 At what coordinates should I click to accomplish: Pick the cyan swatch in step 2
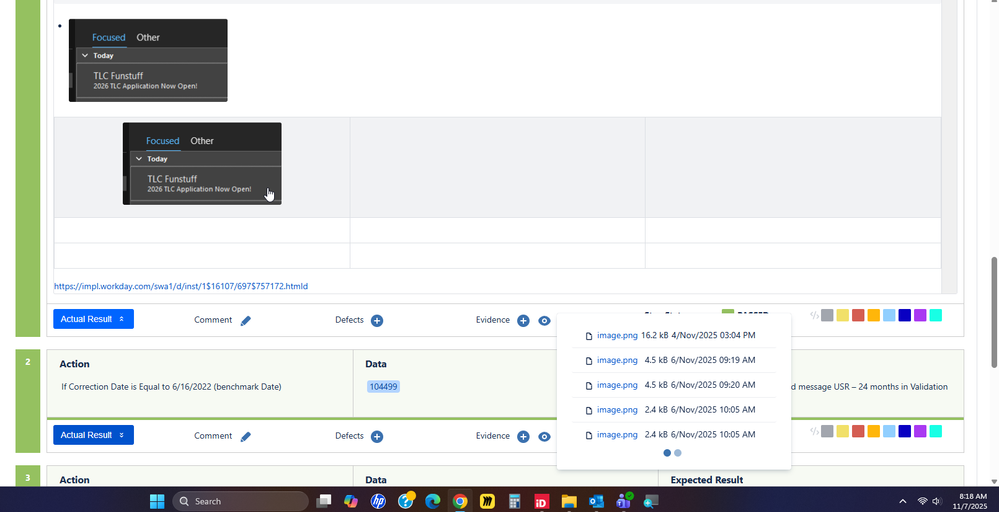(x=935, y=431)
